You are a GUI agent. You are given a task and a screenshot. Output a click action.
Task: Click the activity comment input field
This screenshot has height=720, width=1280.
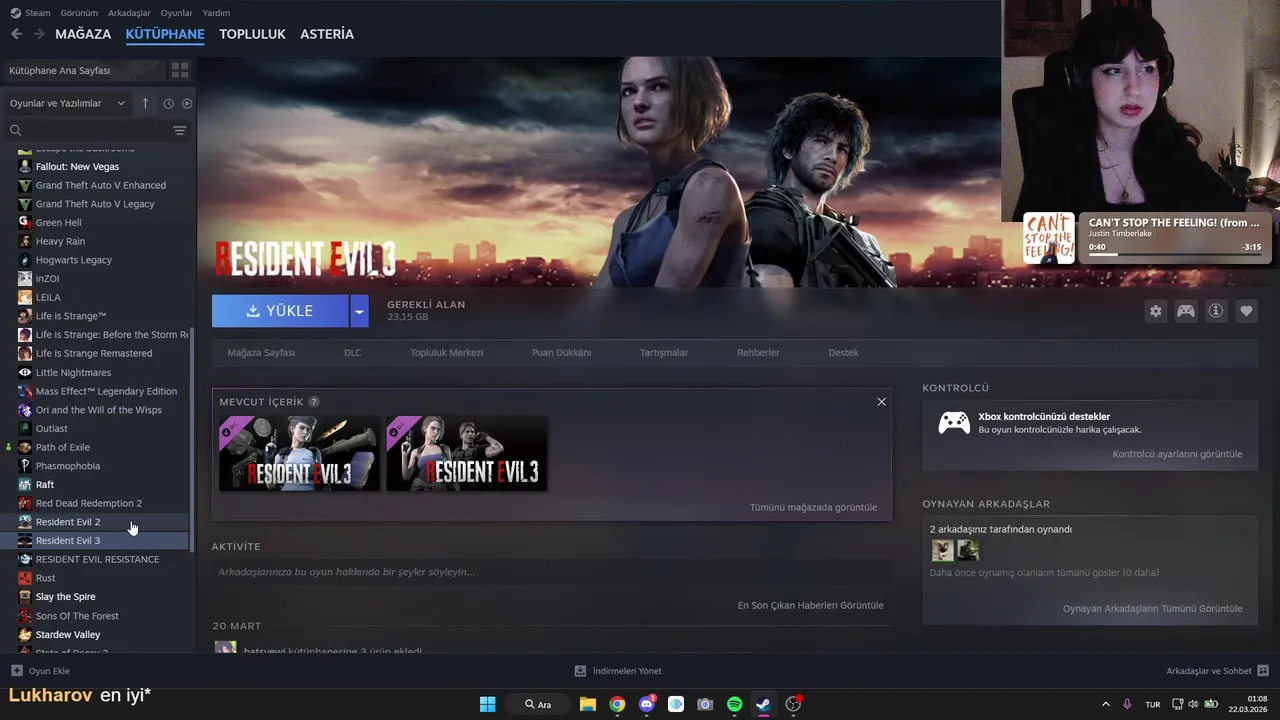coord(550,572)
